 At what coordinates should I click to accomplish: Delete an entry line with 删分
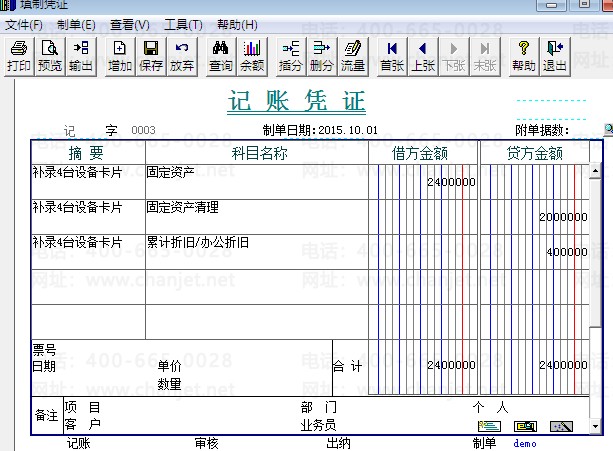pyautogui.click(x=322, y=56)
